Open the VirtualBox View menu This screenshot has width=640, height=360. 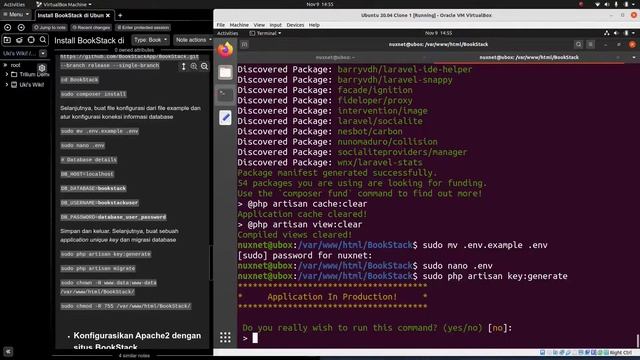(x=259, y=25)
